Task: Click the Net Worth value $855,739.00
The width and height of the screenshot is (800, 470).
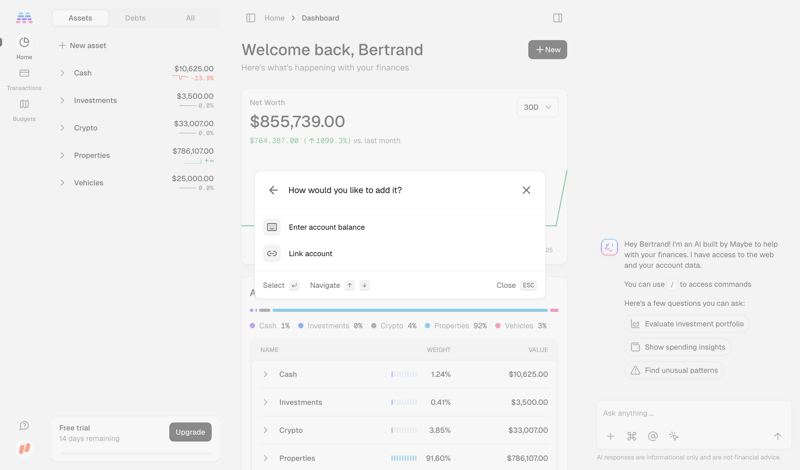Action: 297,121
